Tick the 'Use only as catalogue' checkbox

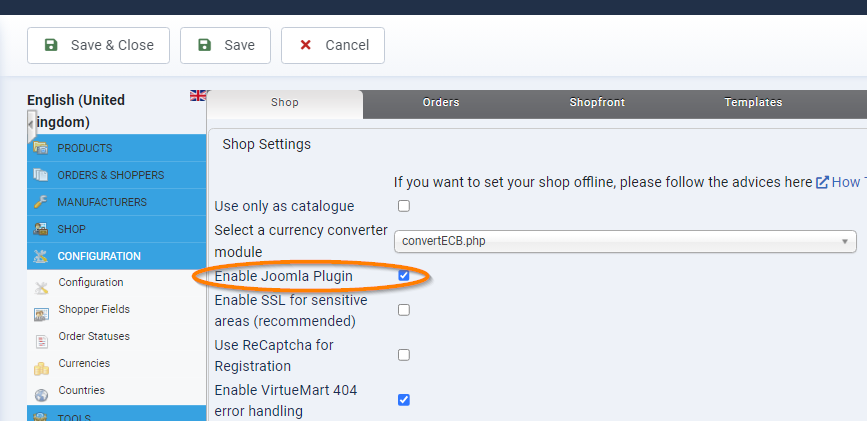click(404, 206)
